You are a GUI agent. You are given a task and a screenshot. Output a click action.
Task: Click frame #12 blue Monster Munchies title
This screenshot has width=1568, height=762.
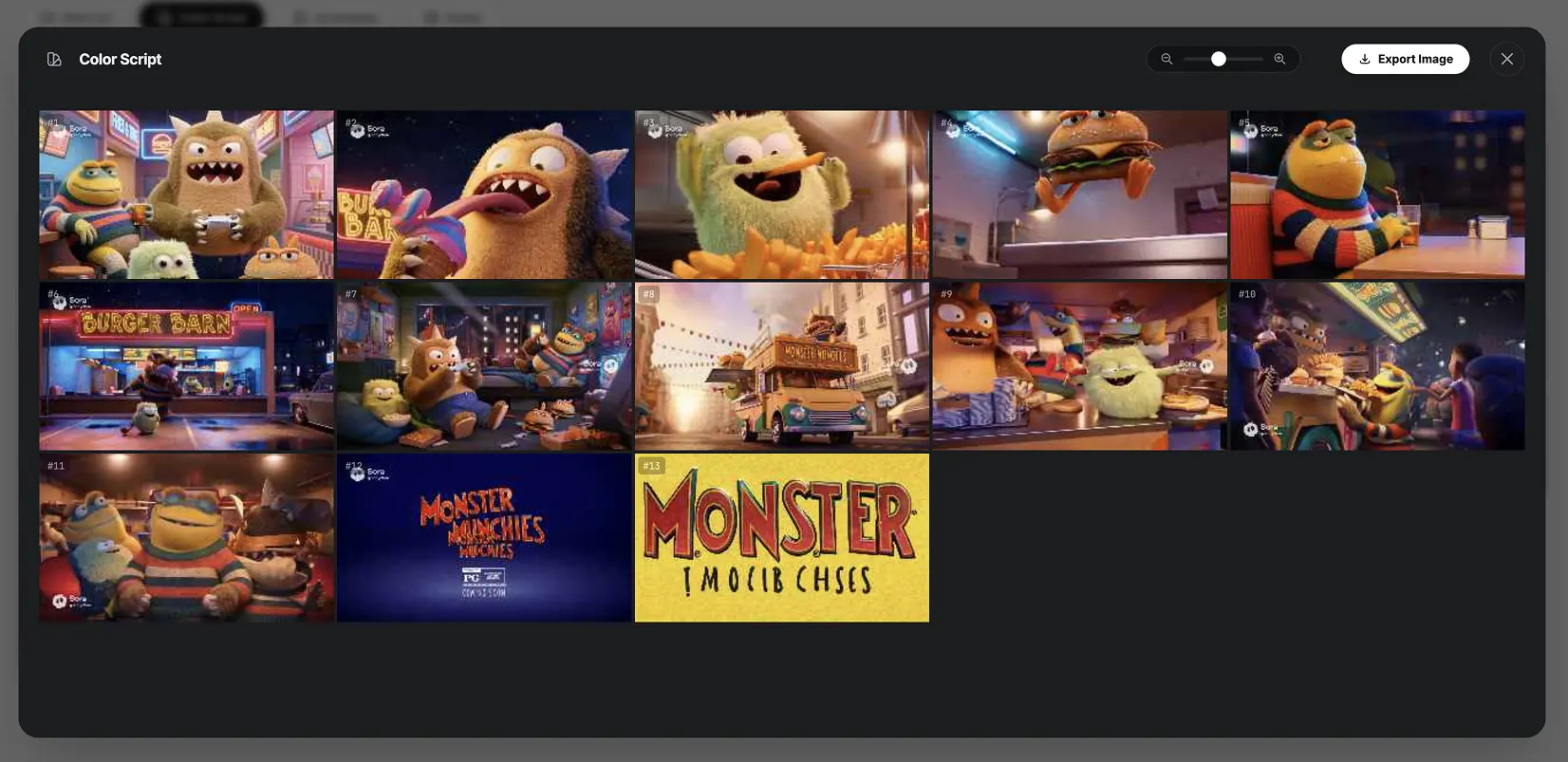coord(484,538)
